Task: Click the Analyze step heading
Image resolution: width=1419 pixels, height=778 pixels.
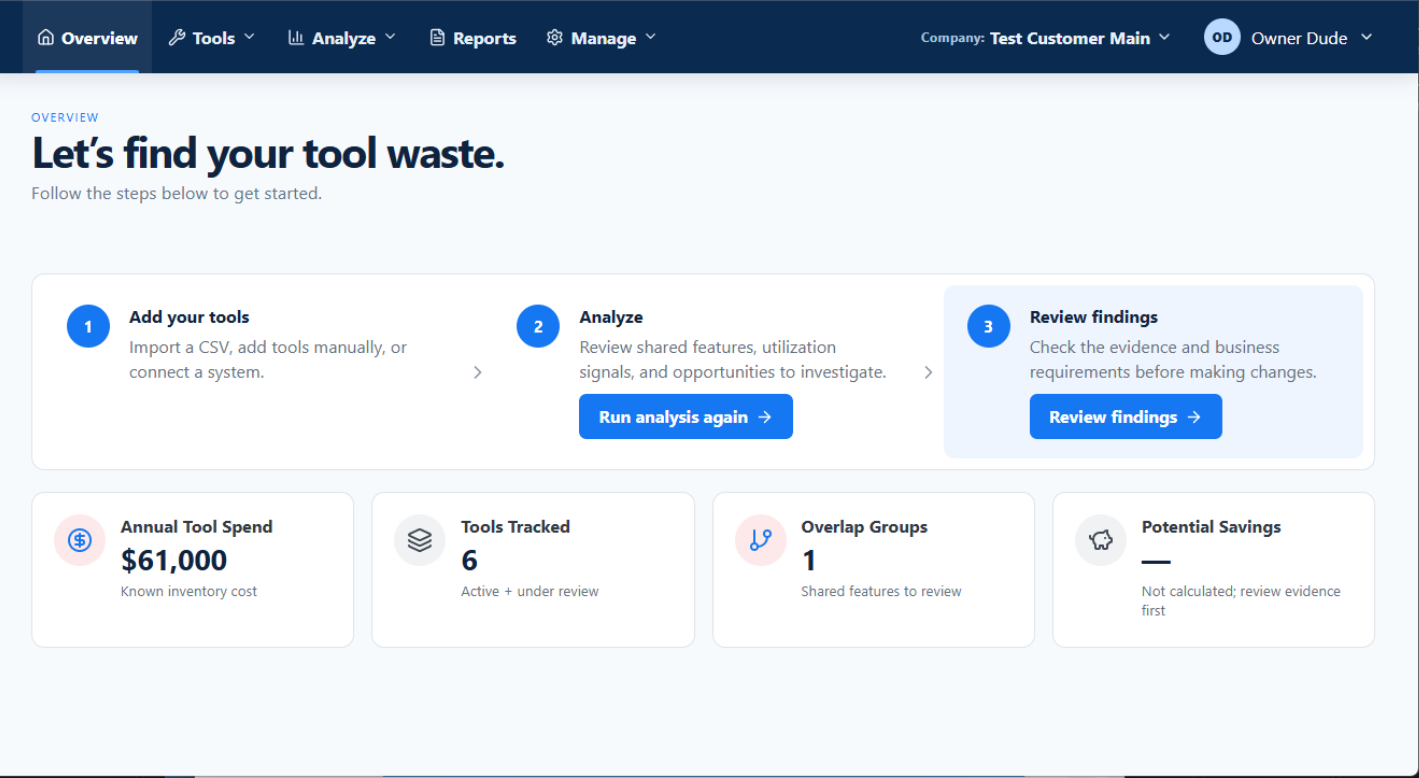Action: [x=611, y=317]
